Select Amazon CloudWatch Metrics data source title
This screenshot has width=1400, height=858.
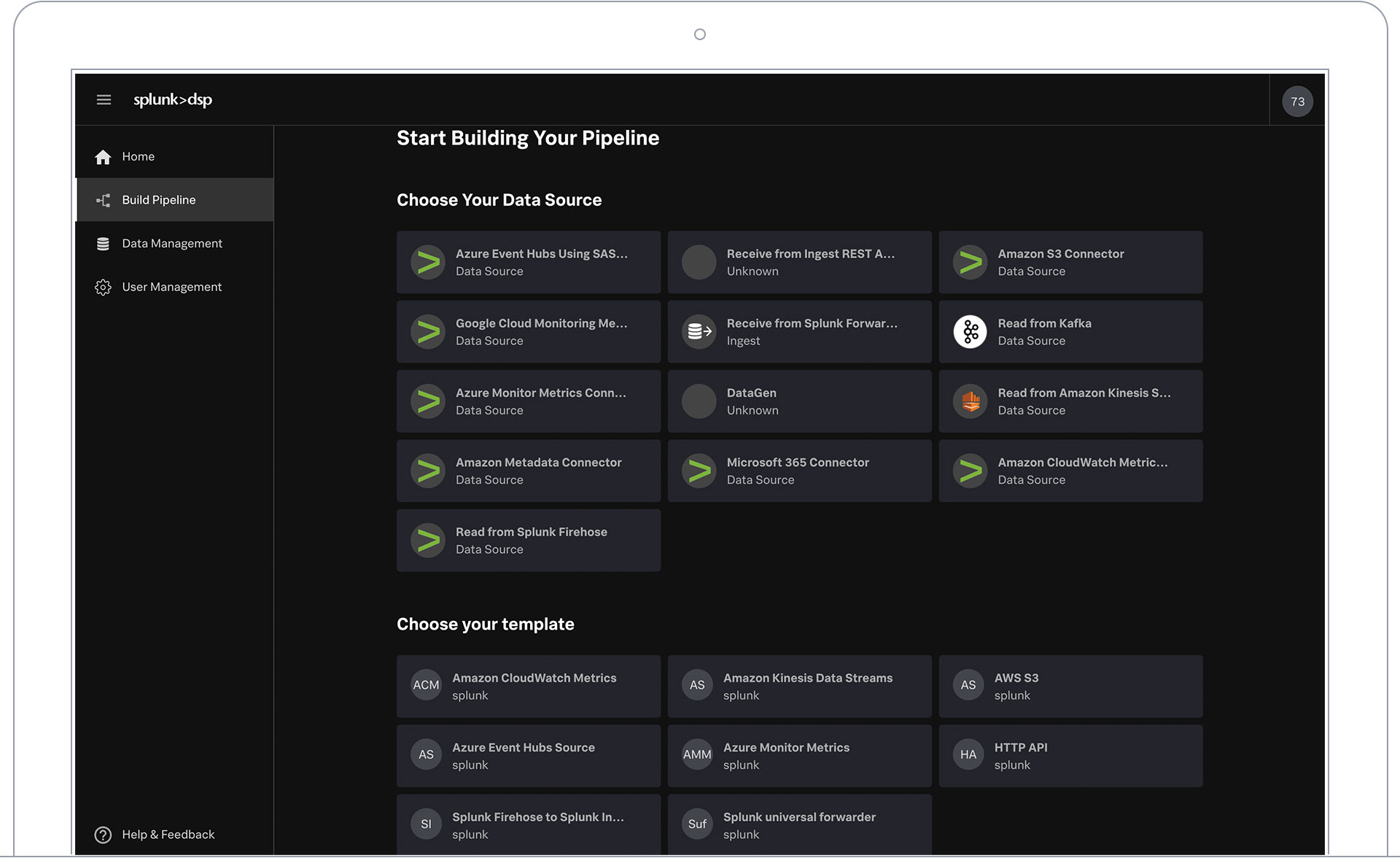1083,463
